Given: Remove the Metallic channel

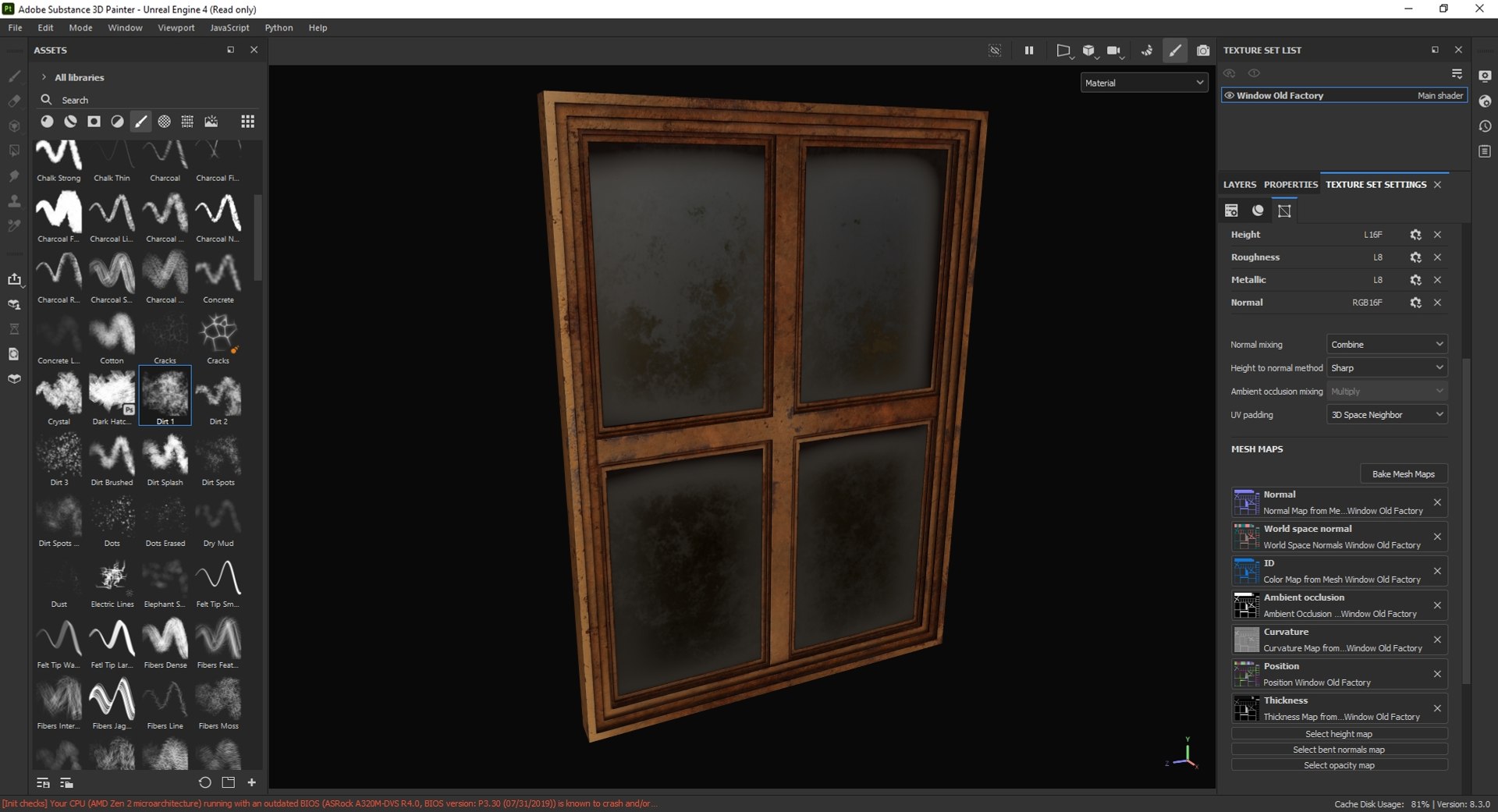Looking at the screenshot, I should click(1437, 280).
